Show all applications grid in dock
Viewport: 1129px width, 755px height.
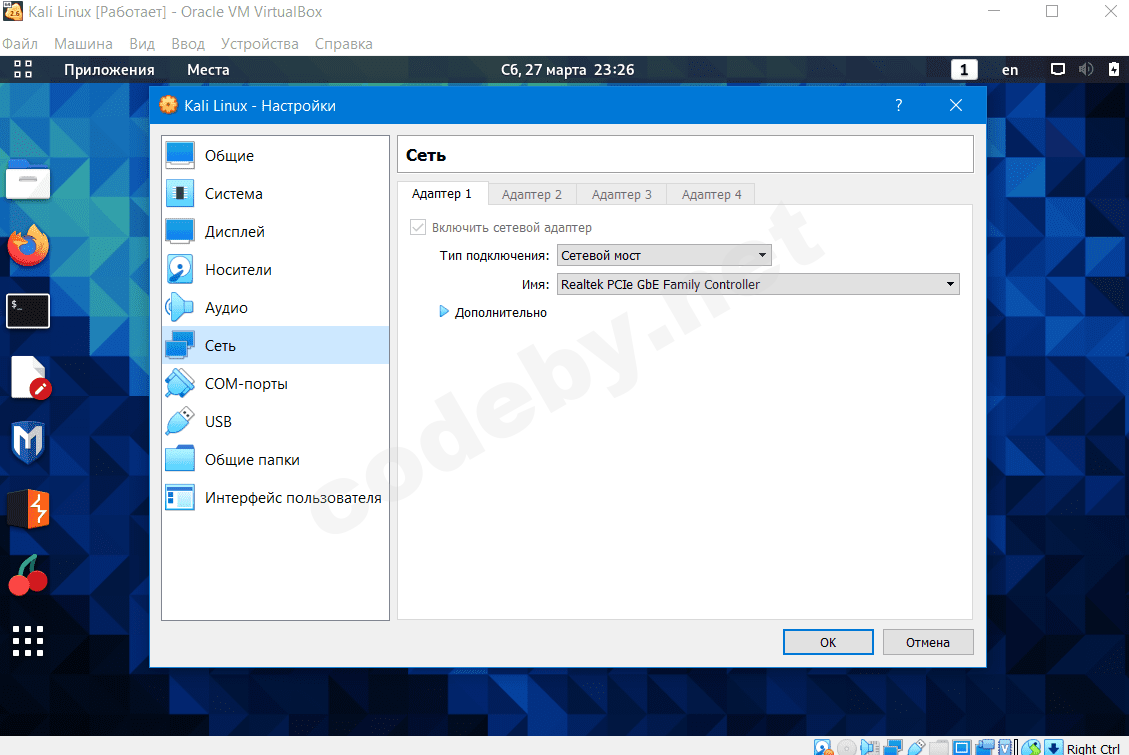click(28, 641)
